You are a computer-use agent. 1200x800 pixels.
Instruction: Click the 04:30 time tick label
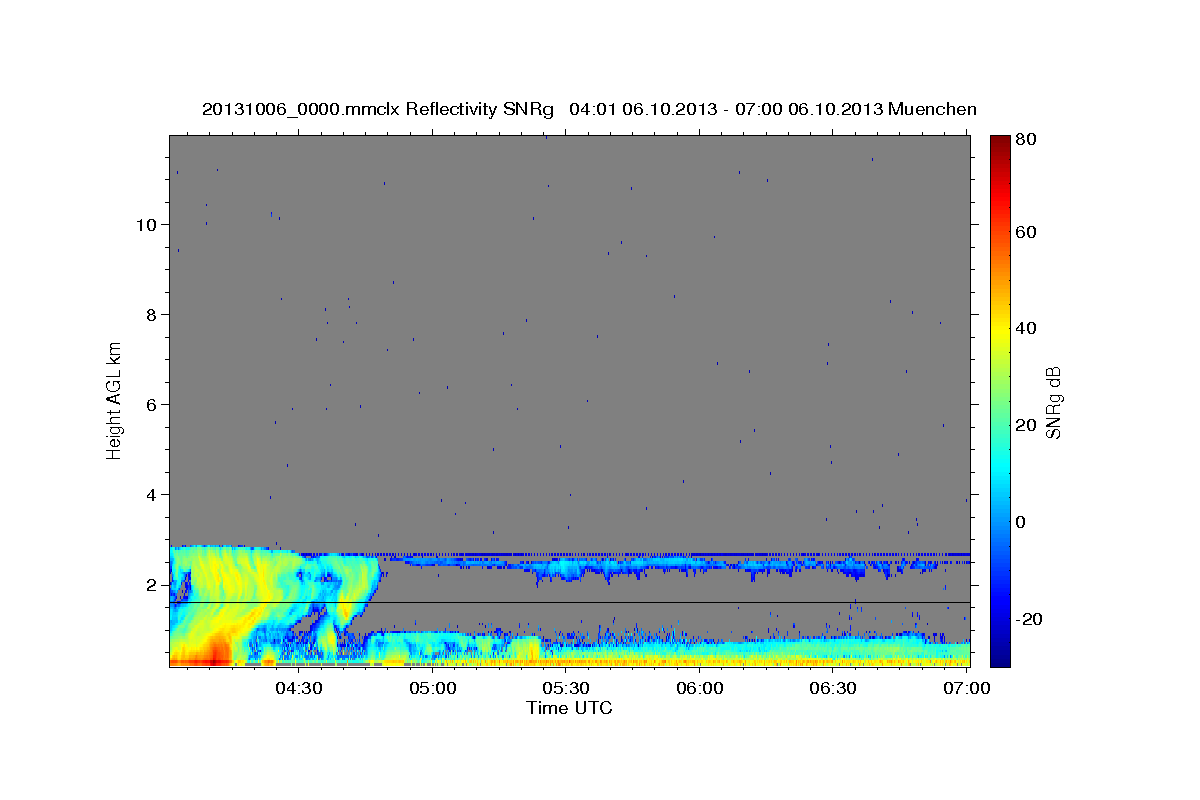click(299, 688)
